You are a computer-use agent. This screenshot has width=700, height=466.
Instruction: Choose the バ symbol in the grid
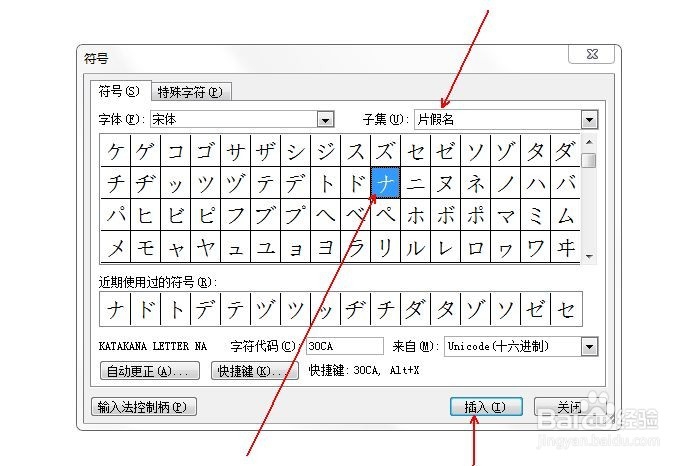565,183
